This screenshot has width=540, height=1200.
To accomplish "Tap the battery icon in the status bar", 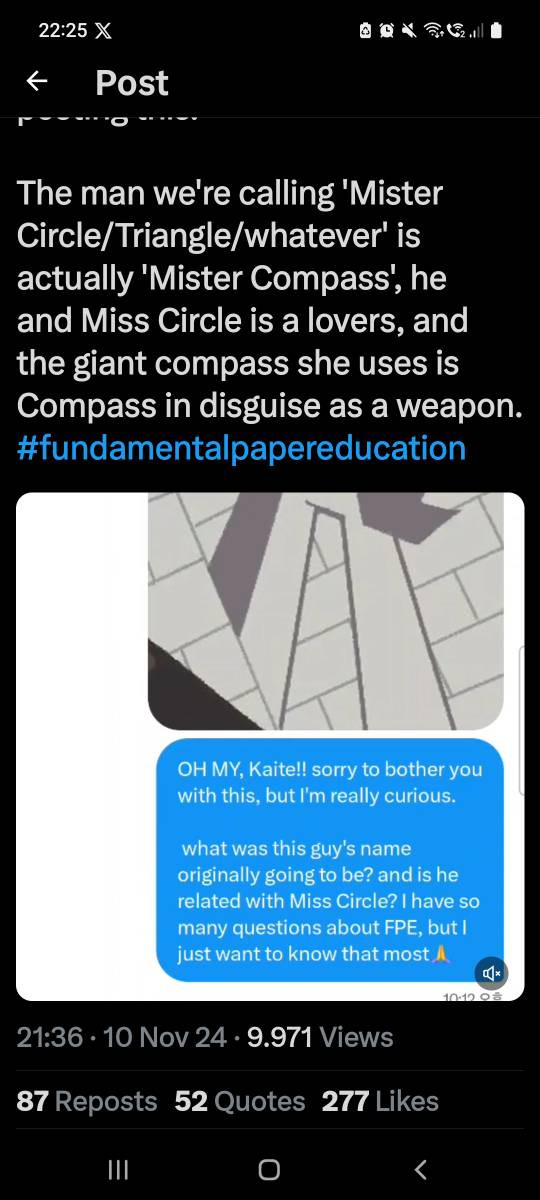I will 495,31.
